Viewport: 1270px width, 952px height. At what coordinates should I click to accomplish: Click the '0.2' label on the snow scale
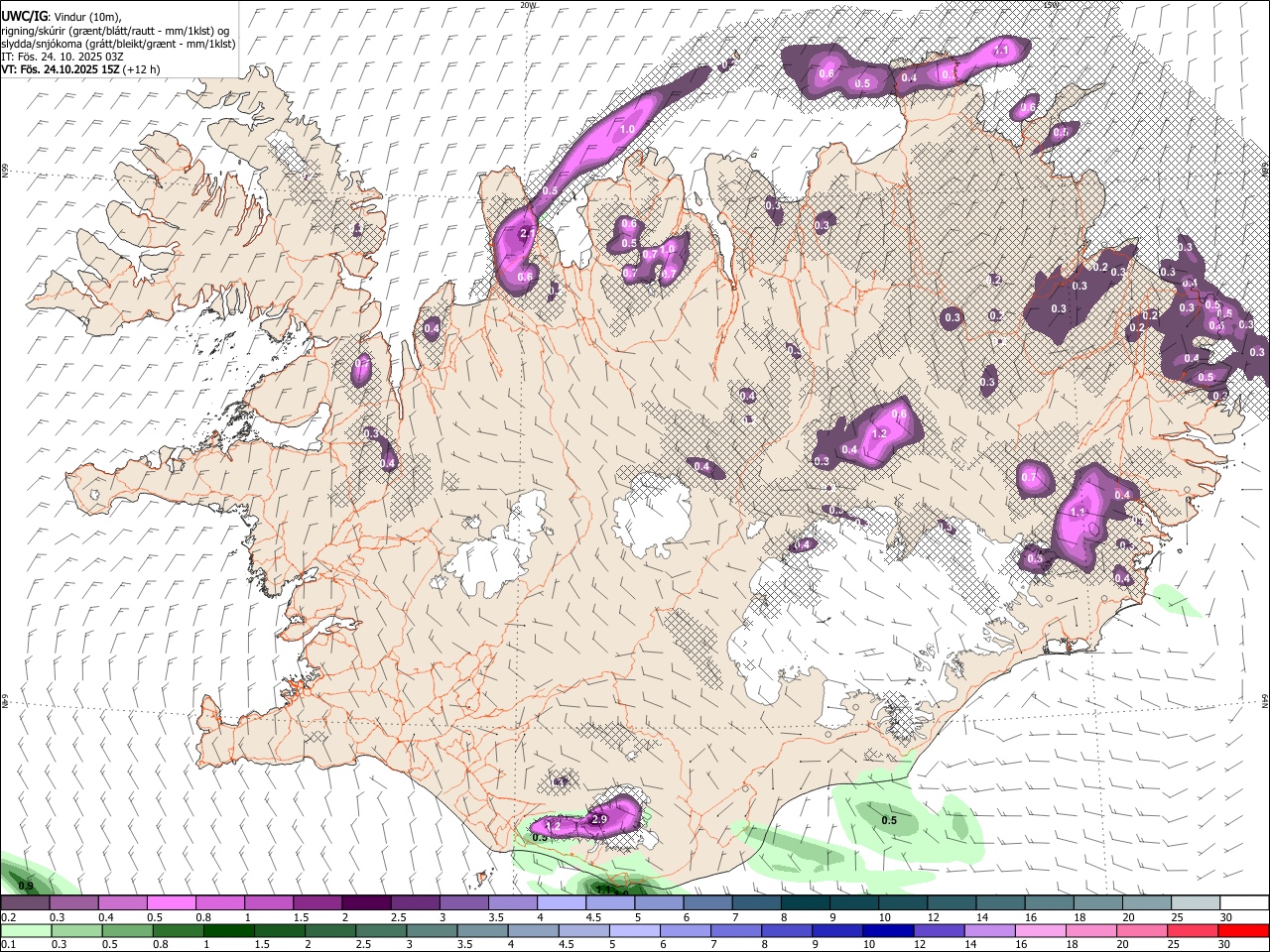(x=8, y=917)
